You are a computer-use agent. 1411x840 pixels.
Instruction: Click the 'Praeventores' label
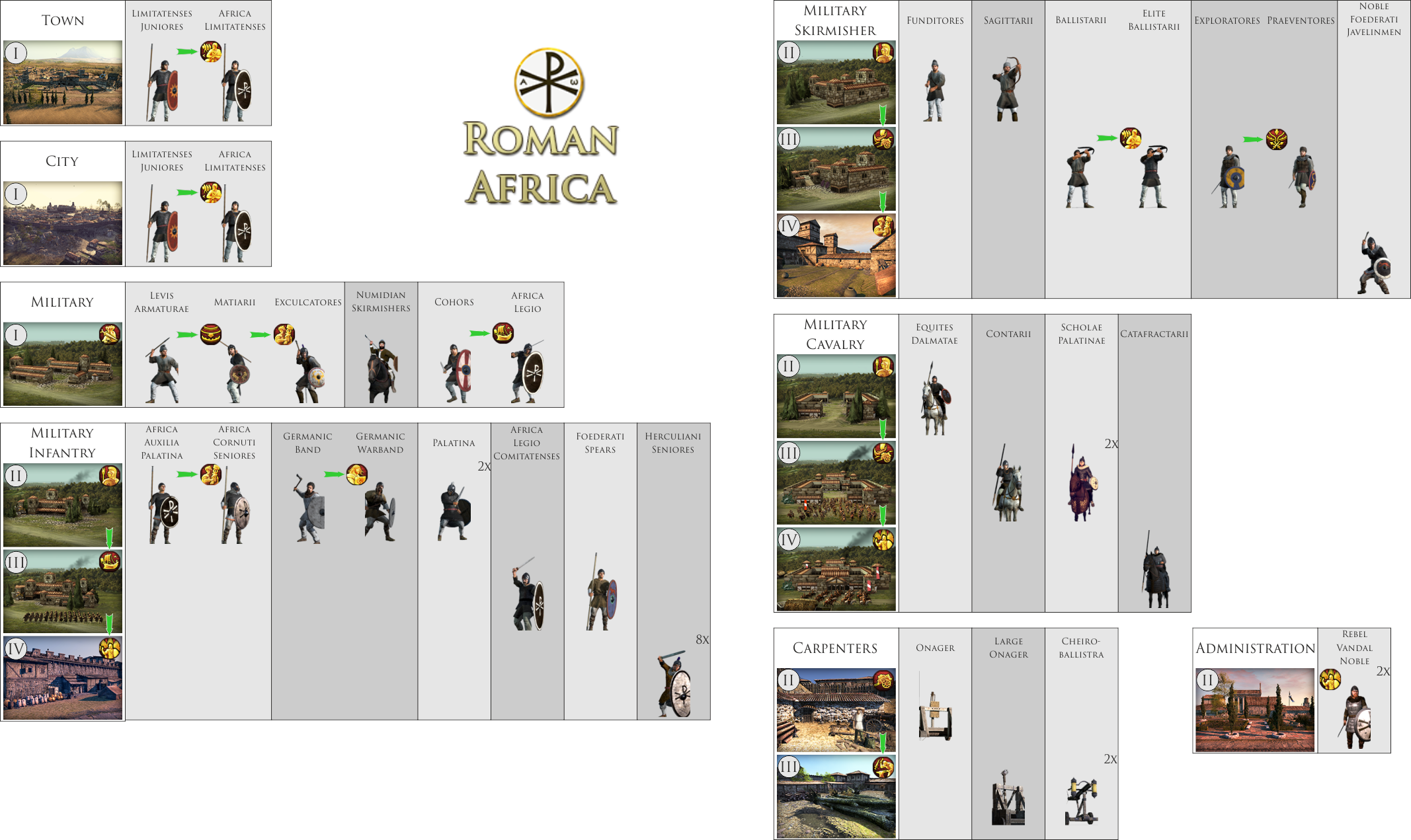point(1301,20)
